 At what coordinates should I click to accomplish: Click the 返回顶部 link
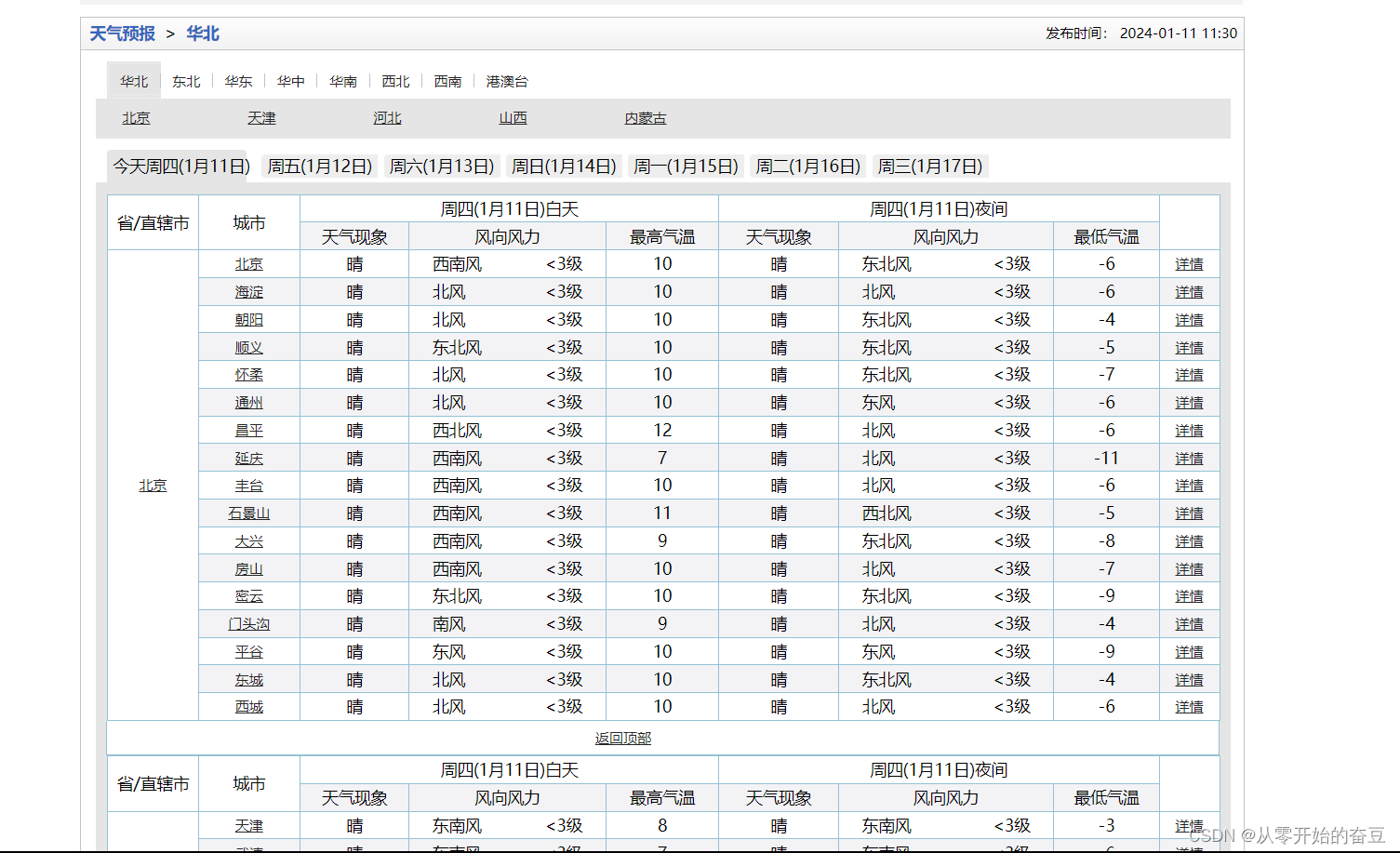click(x=623, y=738)
